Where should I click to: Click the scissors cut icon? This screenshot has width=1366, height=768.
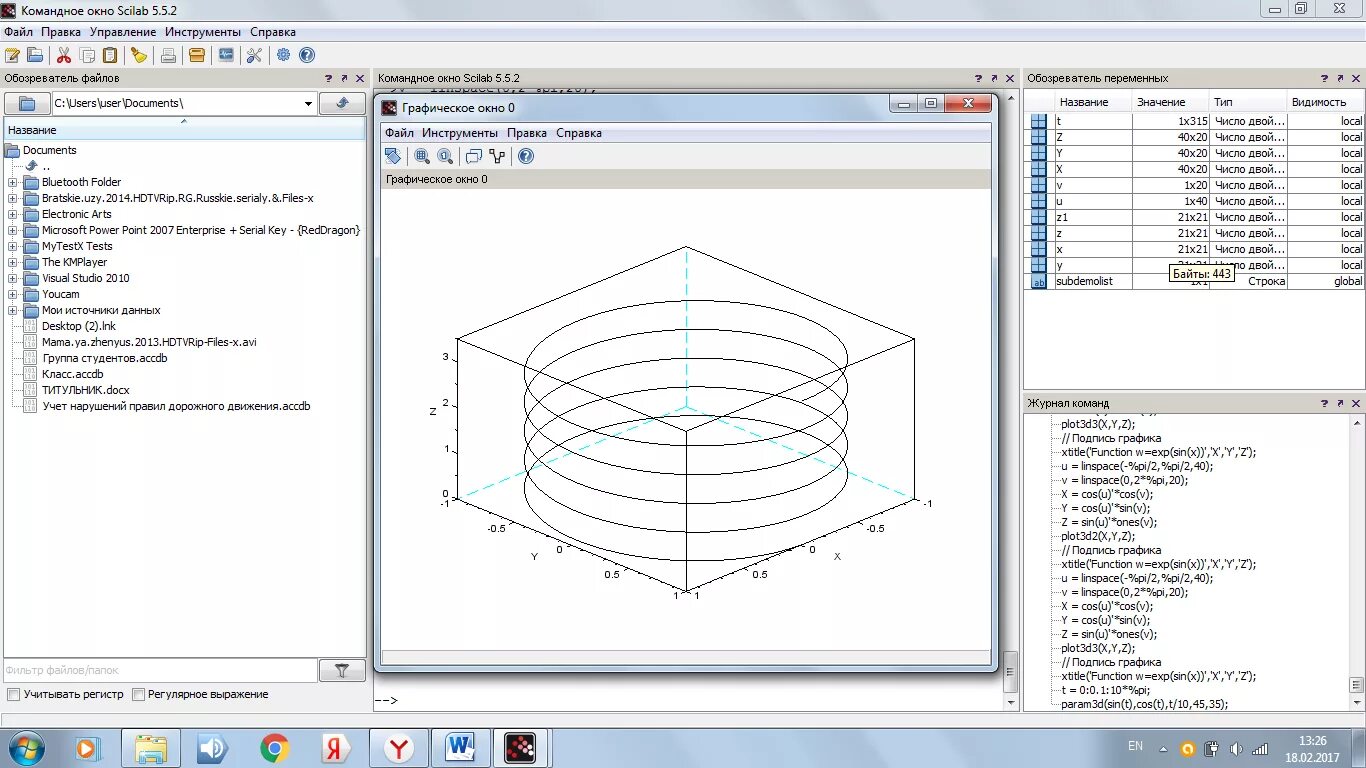[x=64, y=55]
